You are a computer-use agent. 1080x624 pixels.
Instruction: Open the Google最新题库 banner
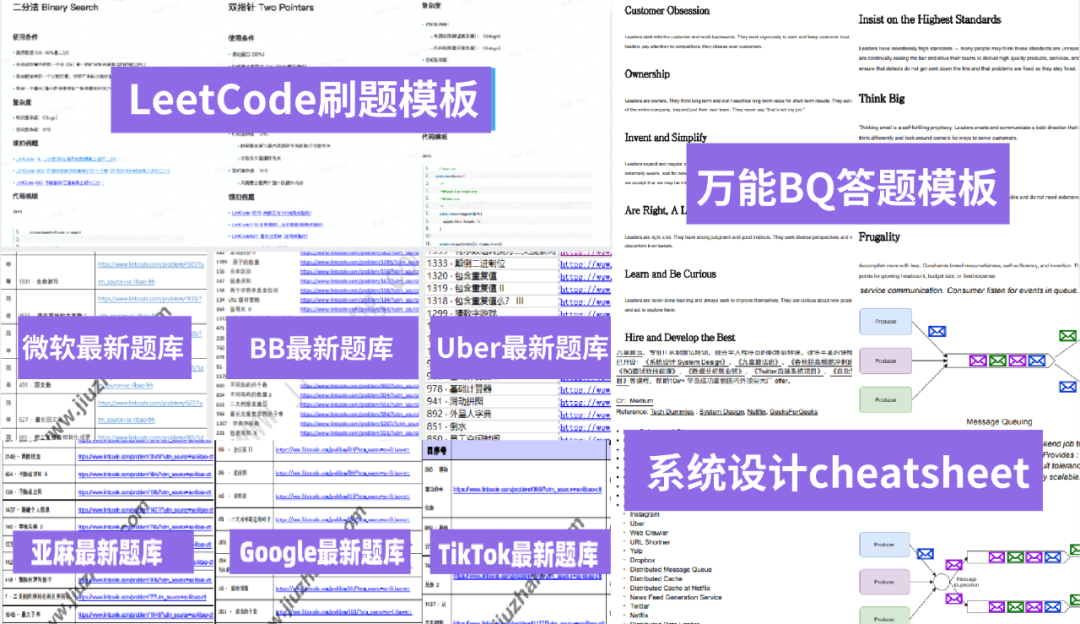[x=322, y=552]
